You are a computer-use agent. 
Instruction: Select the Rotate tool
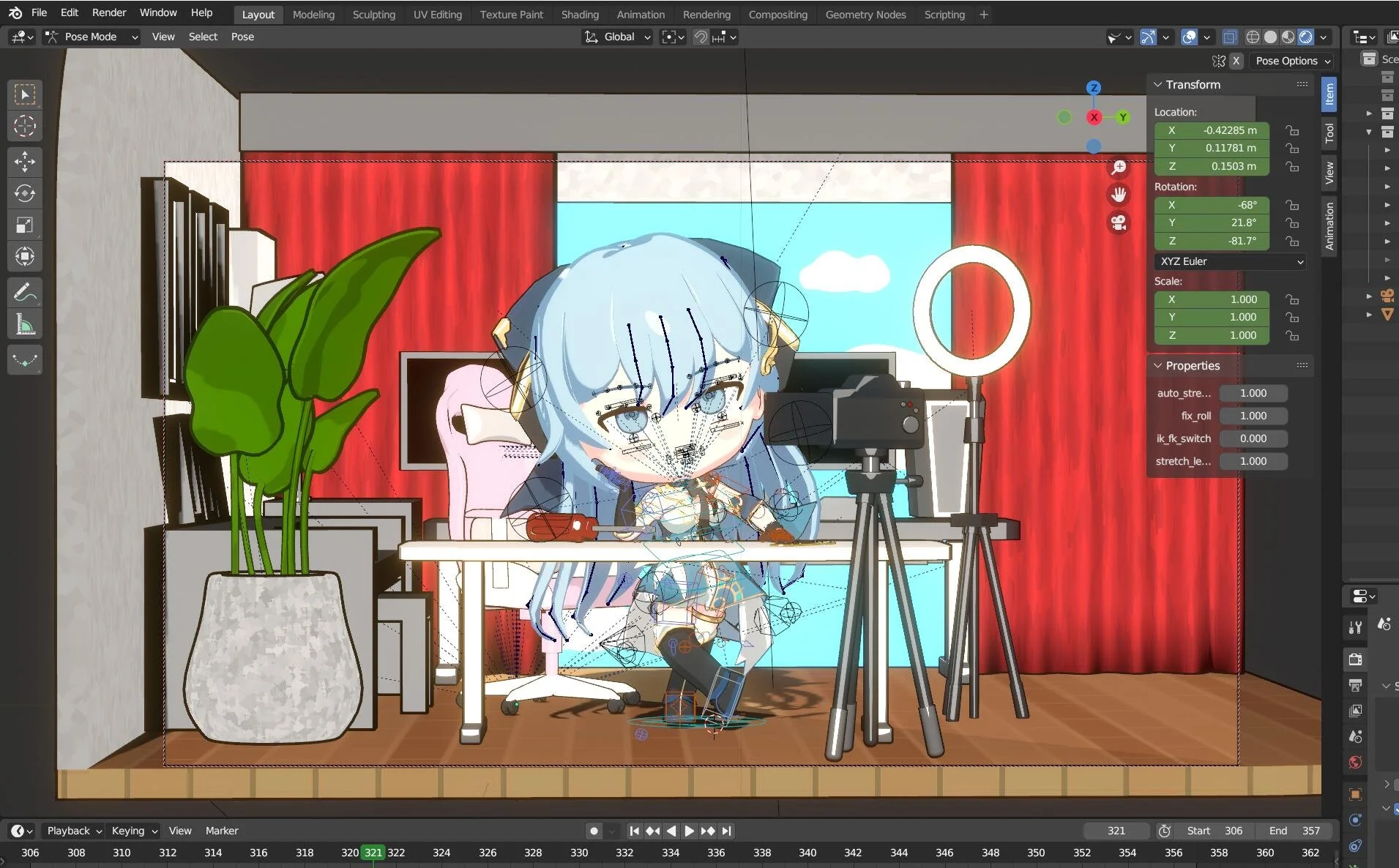[25, 193]
